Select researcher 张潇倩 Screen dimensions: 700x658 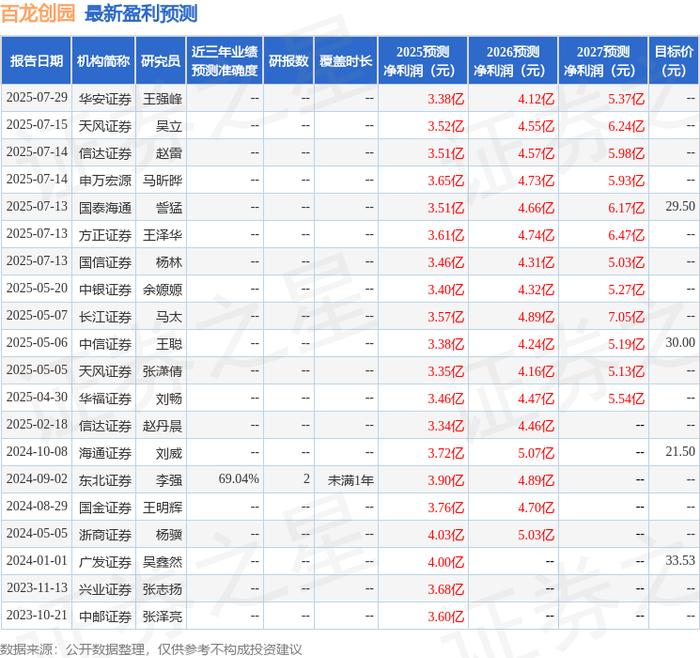[x=162, y=371]
